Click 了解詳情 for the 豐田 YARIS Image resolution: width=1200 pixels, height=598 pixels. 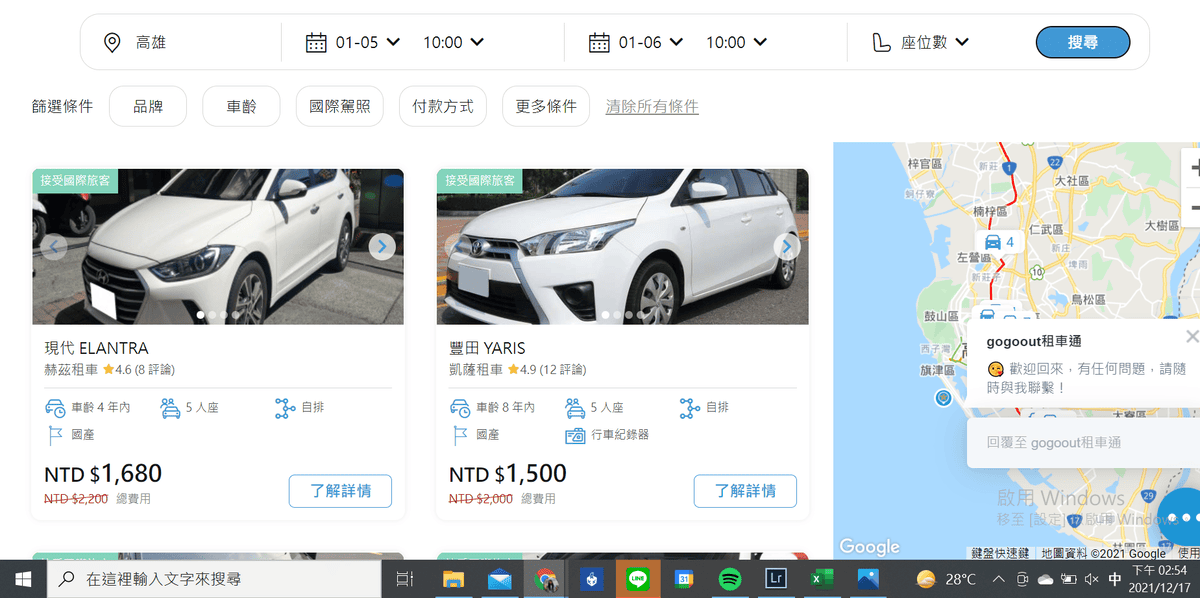pos(745,491)
